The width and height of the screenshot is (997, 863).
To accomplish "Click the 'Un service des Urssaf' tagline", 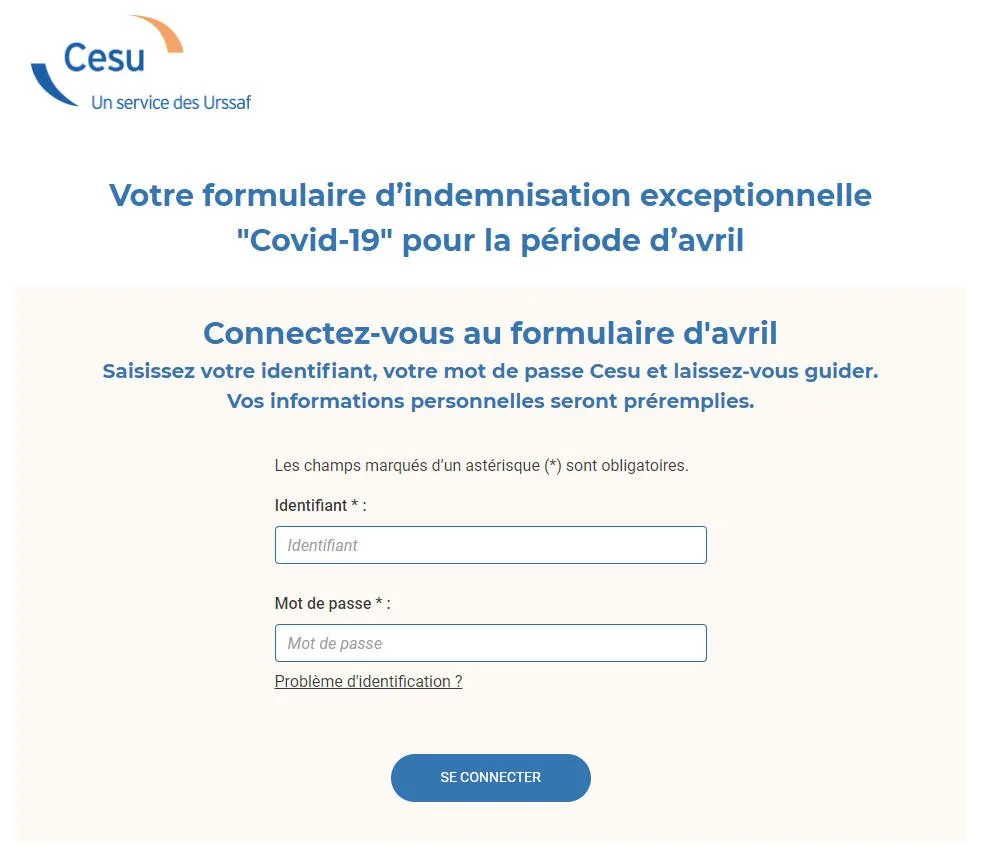I will [170, 101].
